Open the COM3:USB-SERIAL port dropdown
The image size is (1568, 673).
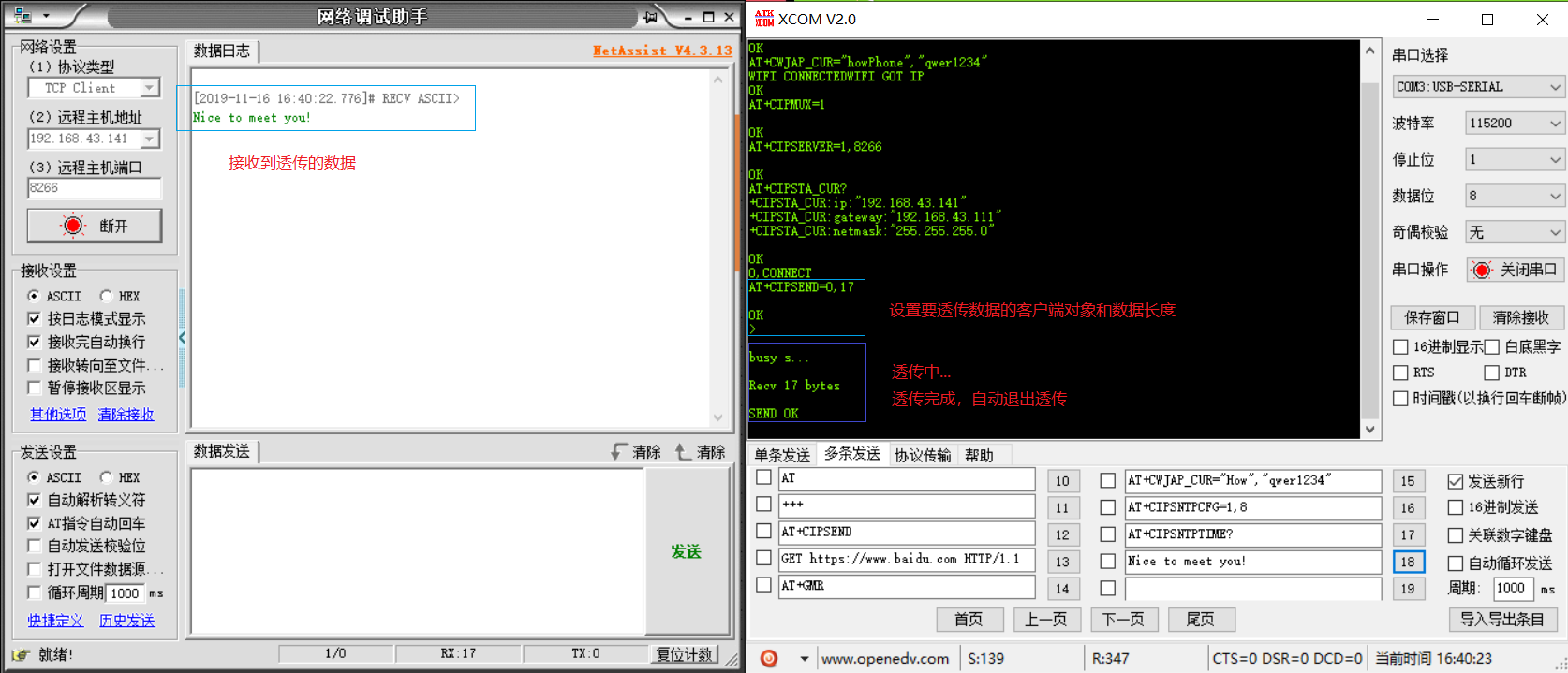(x=1554, y=87)
